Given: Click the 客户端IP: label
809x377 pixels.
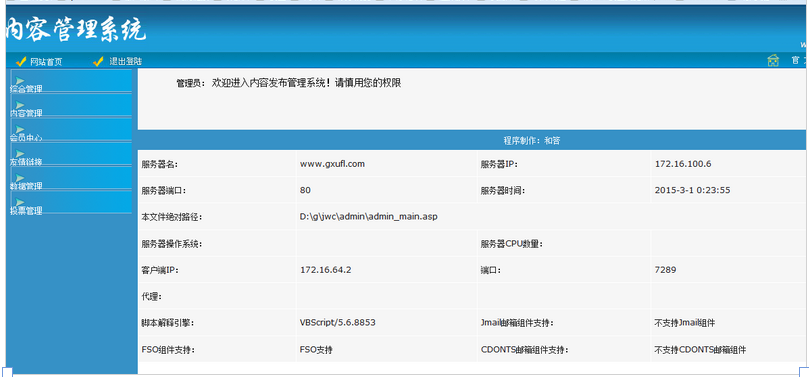Looking at the screenshot, I should pyautogui.click(x=159, y=270).
